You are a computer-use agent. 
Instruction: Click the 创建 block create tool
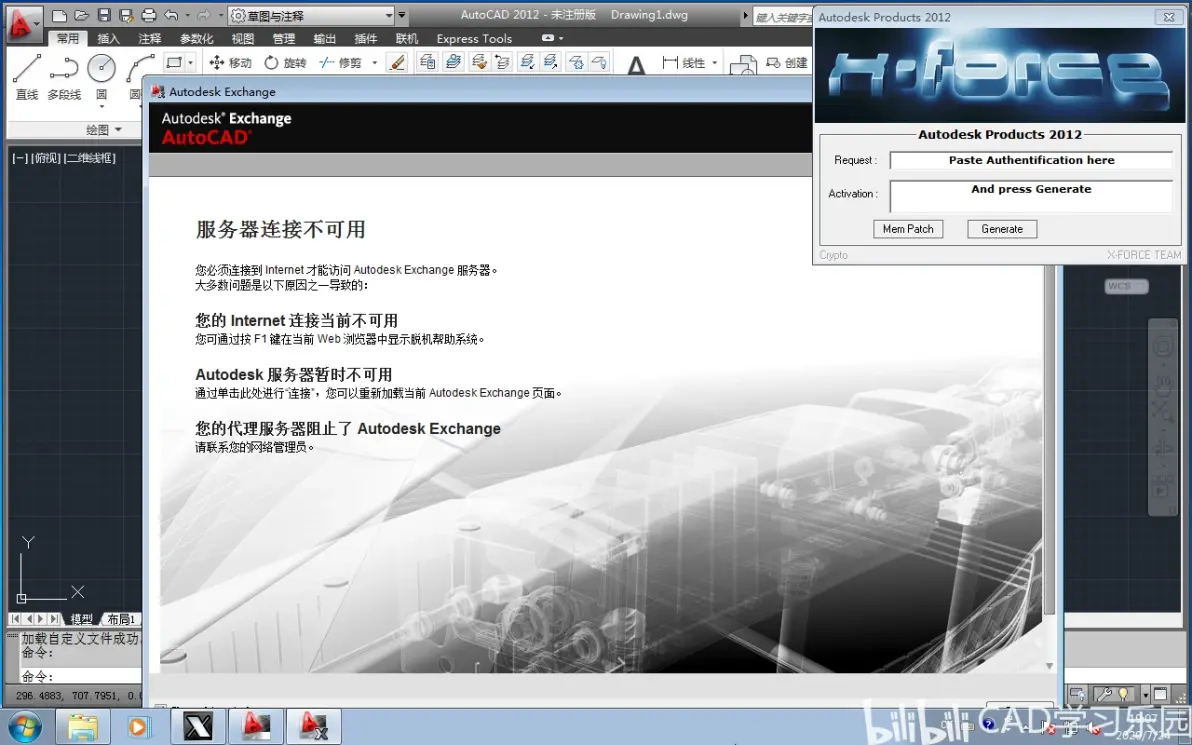[786, 62]
